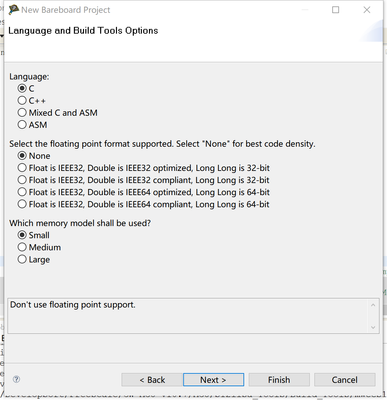This screenshot has height=400, width=387.
Task: Select C language radio button
Action: click(x=22, y=88)
